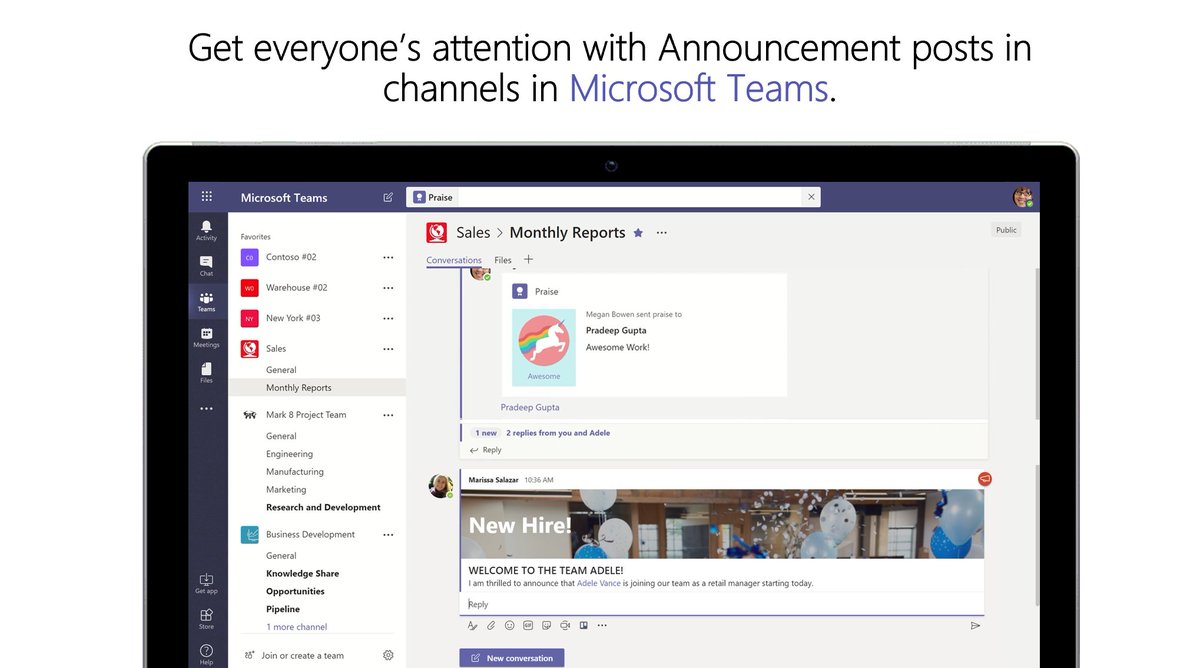Clear the Praise search box with X
Viewport: 1200px width, 668px height.
pyautogui.click(x=811, y=197)
